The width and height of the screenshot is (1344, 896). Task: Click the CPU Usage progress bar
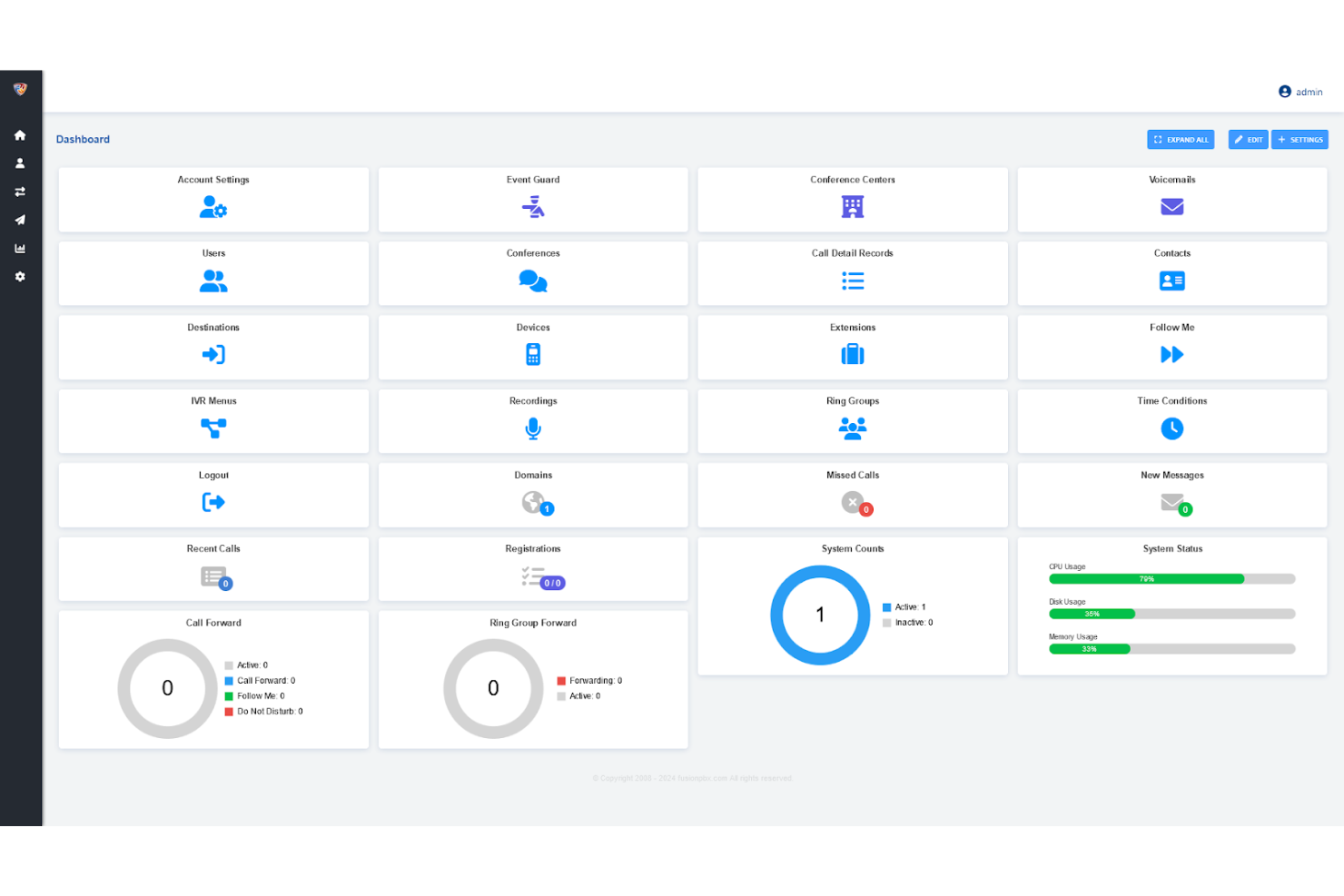click(1171, 578)
